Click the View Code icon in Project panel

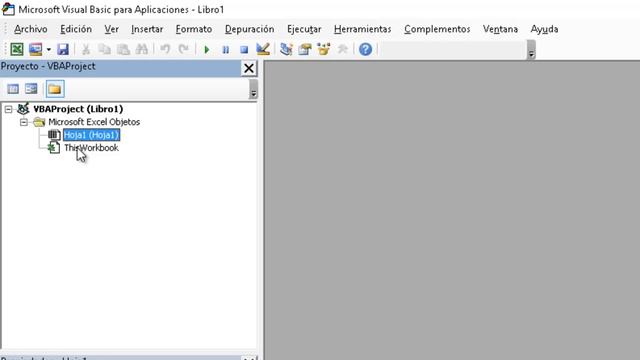pos(13,89)
